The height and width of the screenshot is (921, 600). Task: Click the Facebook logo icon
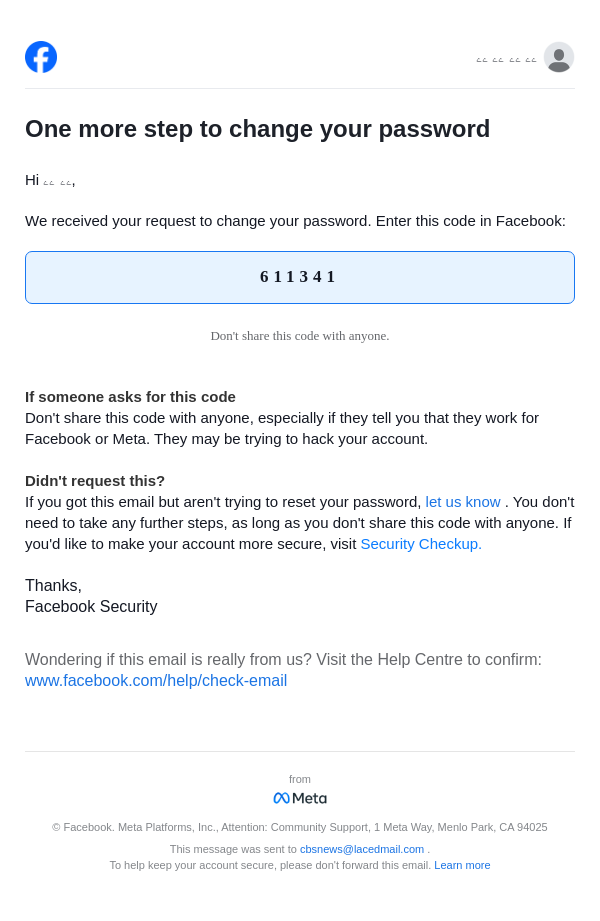point(41,57)
